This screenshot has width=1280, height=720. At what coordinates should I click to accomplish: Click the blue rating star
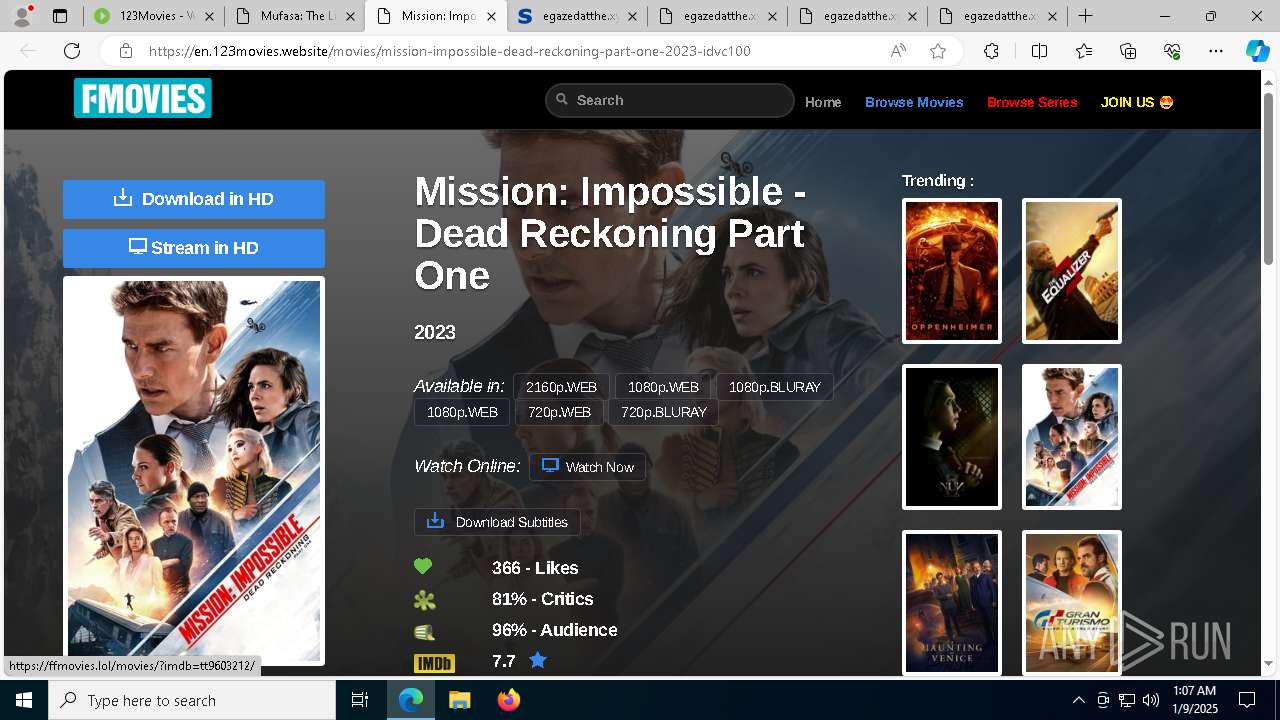[538, 660]
